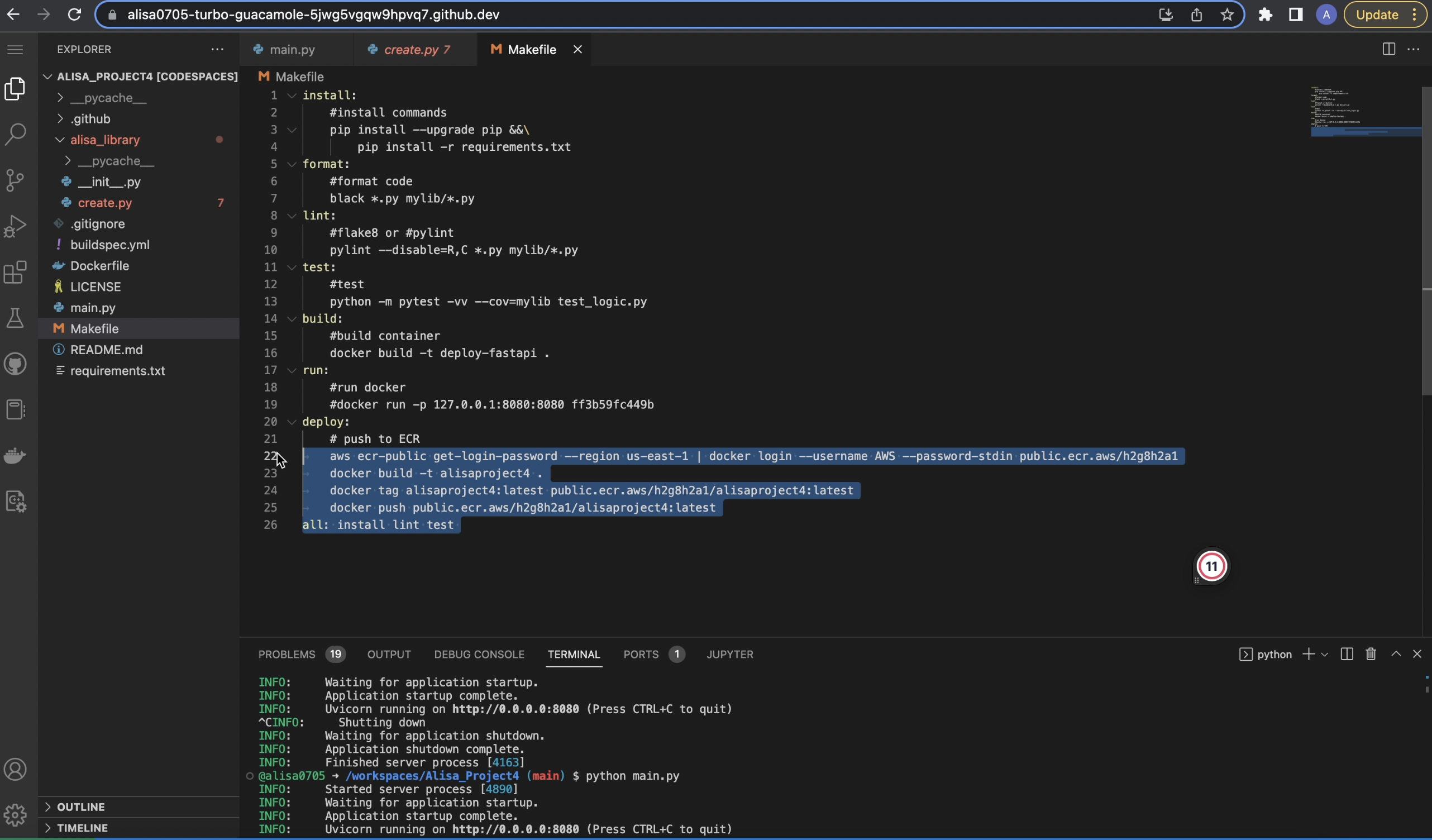Bookmark this page with star icon
1432x840 pixels.
[x=1227, y=15]
